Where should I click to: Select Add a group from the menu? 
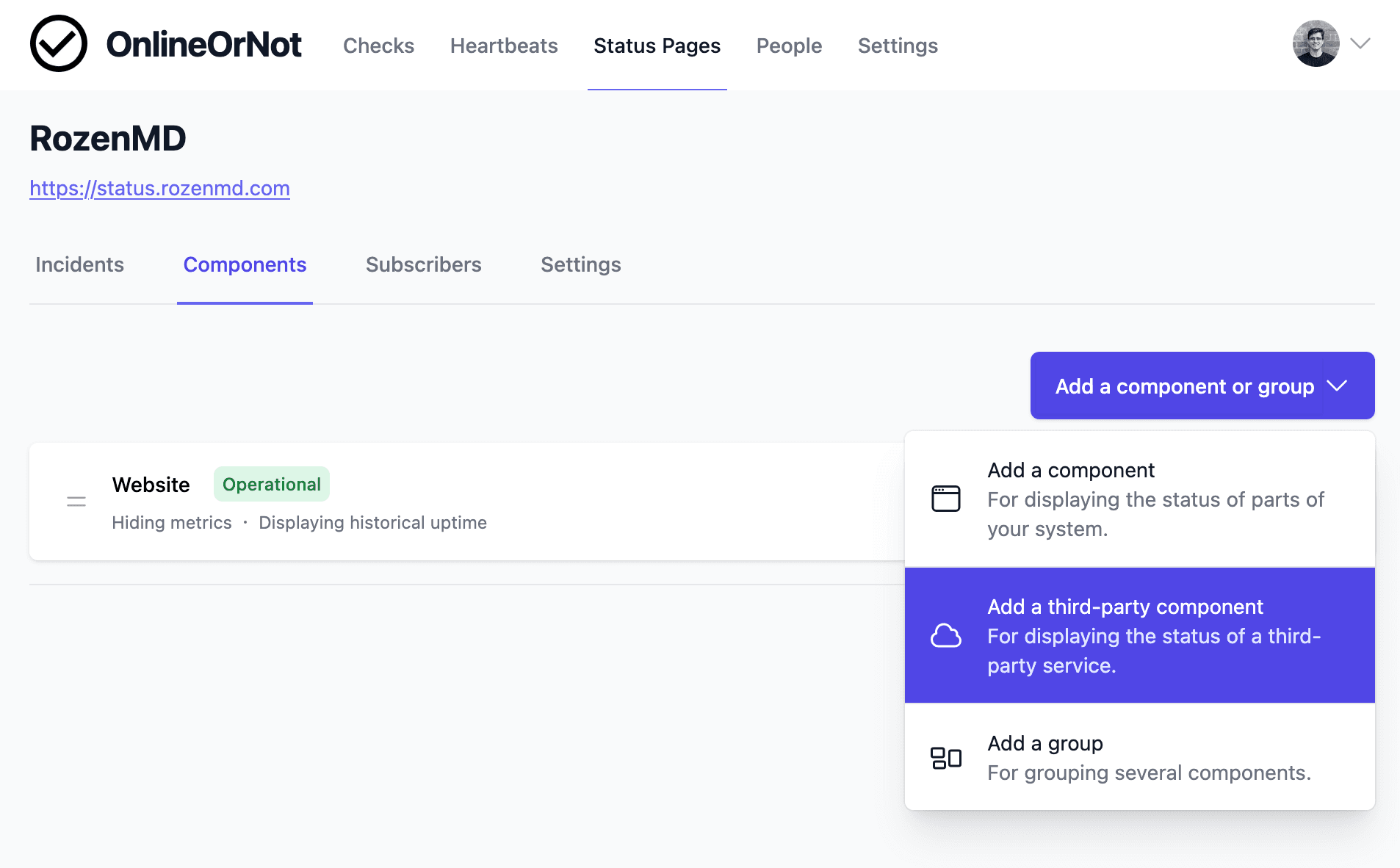(1044, 743)
